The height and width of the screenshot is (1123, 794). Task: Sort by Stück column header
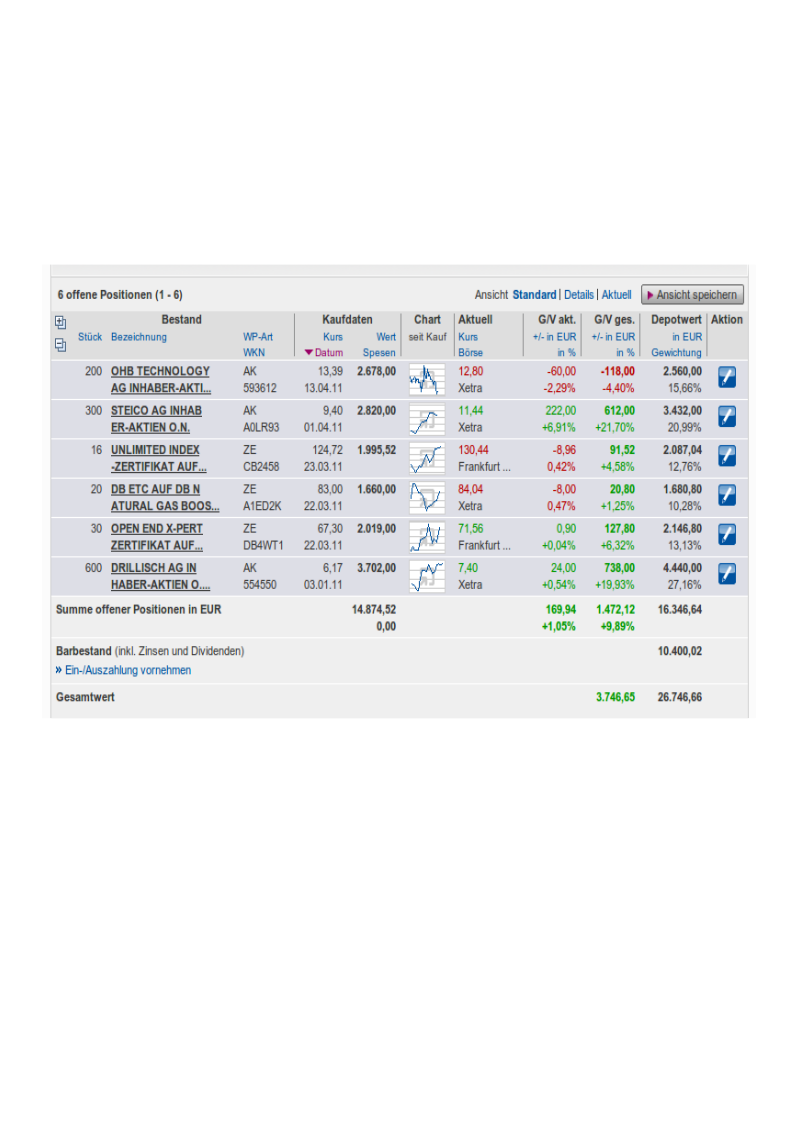click(90, 337)
